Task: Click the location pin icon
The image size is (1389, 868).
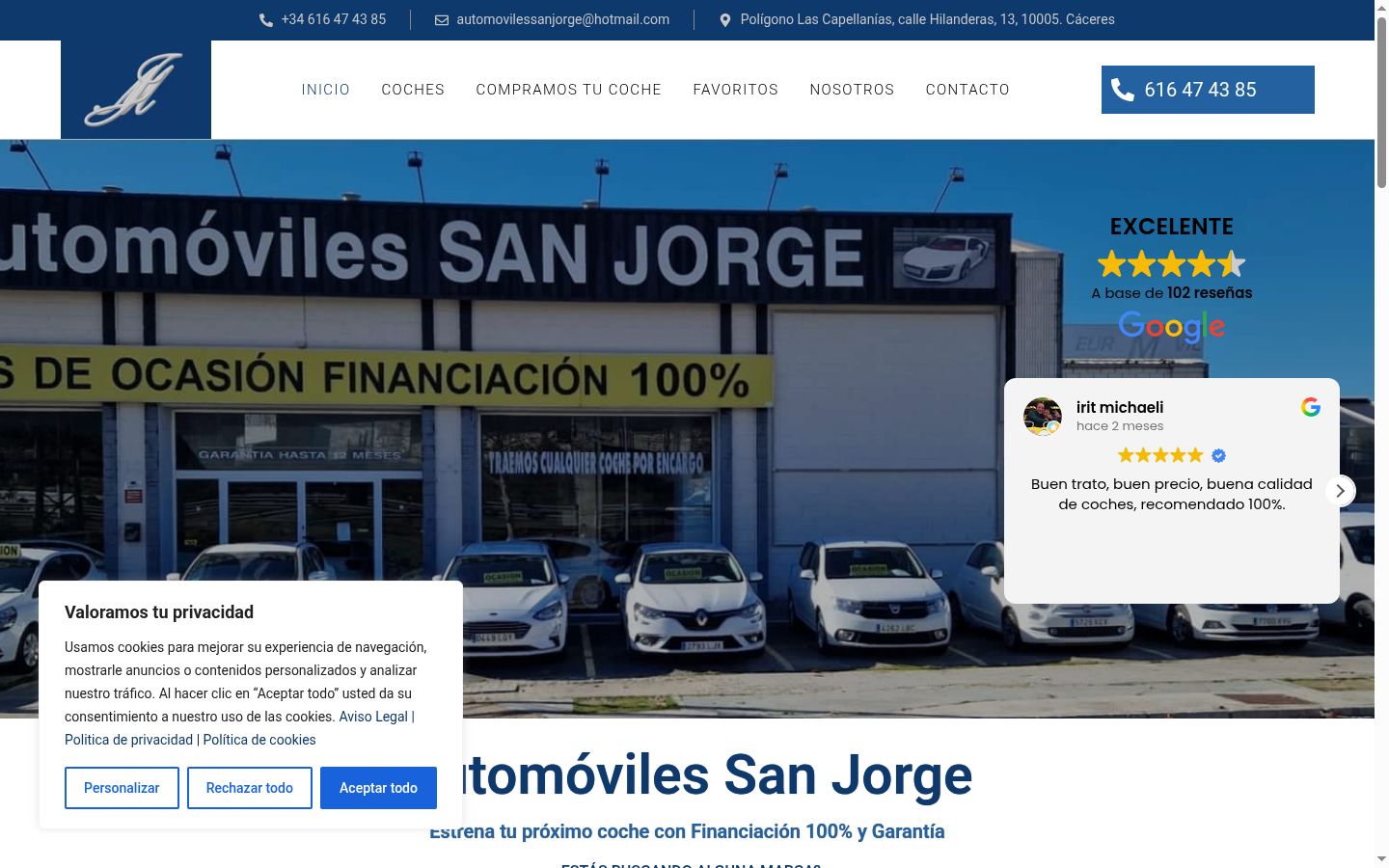Action: pyautogui.click(x=725, y=20)
